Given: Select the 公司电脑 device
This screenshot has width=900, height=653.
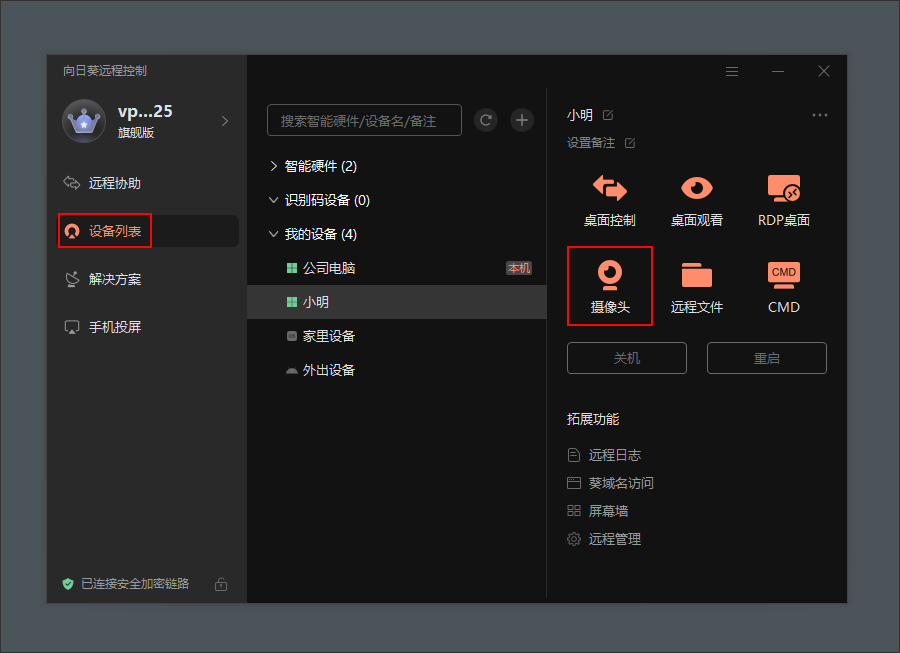Looking at the screenshot, I should click(397, 268).
